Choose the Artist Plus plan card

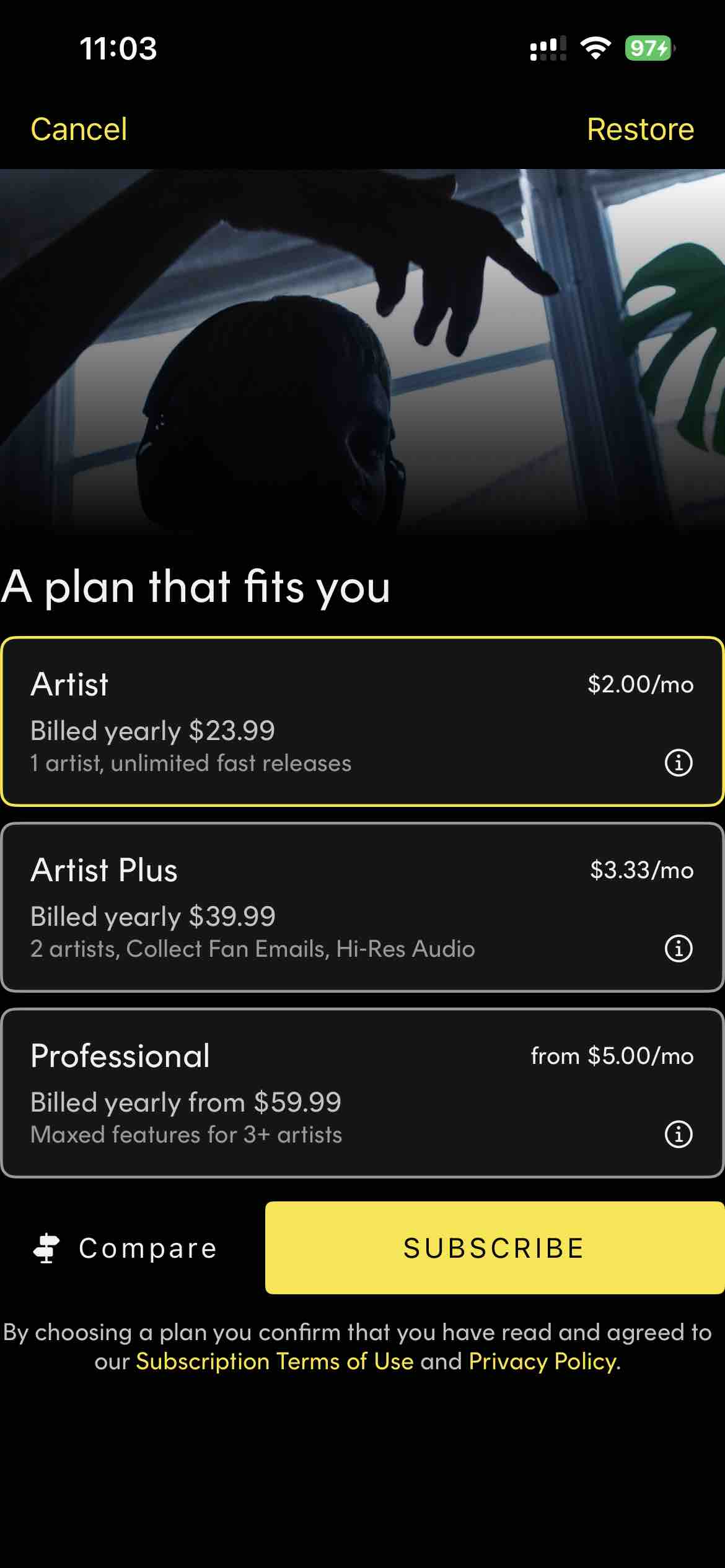pos(310,907)
